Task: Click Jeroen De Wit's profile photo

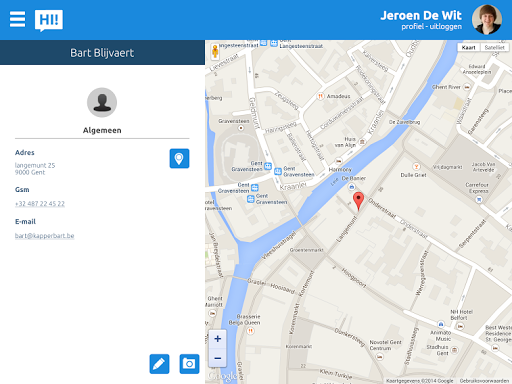Action: (x=487, y=20)
